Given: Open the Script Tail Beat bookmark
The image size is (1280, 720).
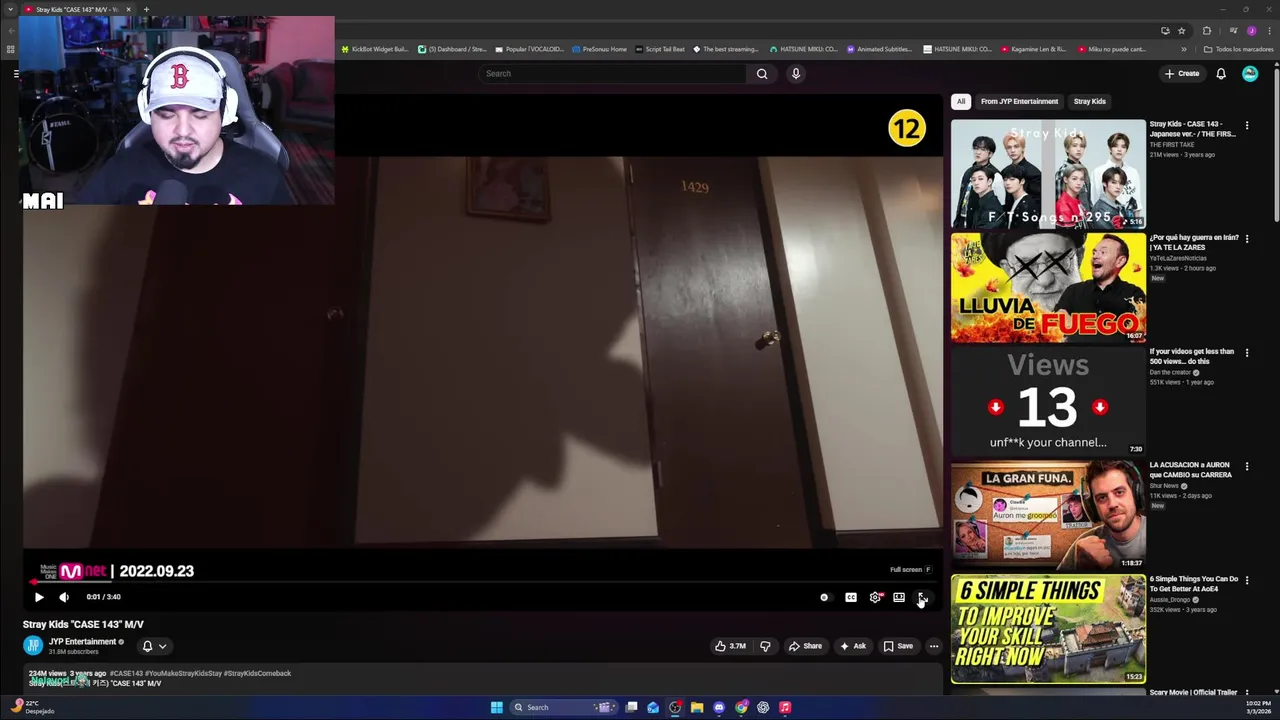Looking at the screenshot, I should (660, 49).
